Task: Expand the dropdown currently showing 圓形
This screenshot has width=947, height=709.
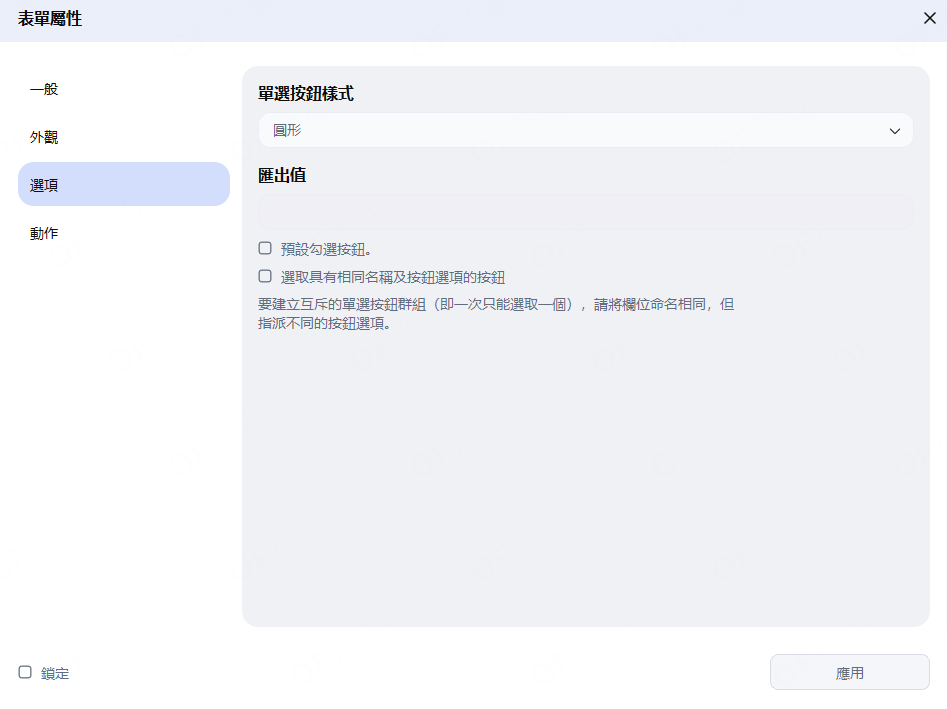Action: click(585, 130)
